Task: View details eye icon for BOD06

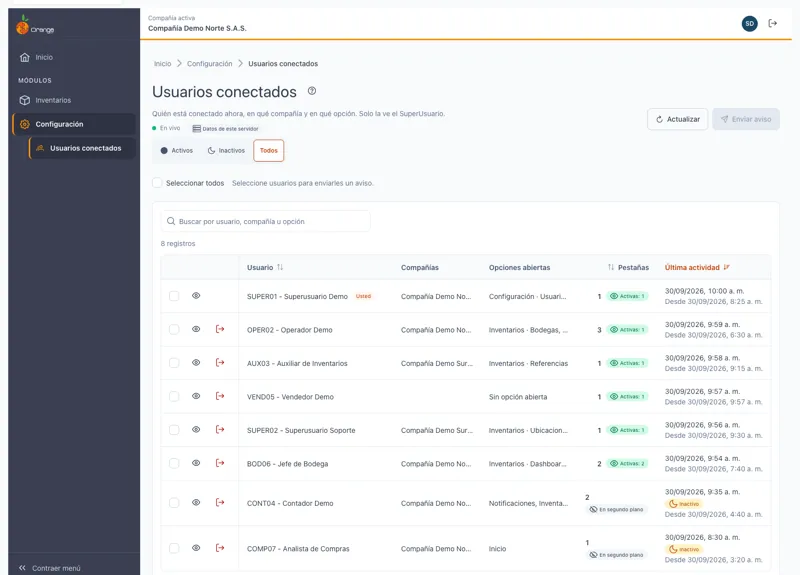Action: (196, 463)
